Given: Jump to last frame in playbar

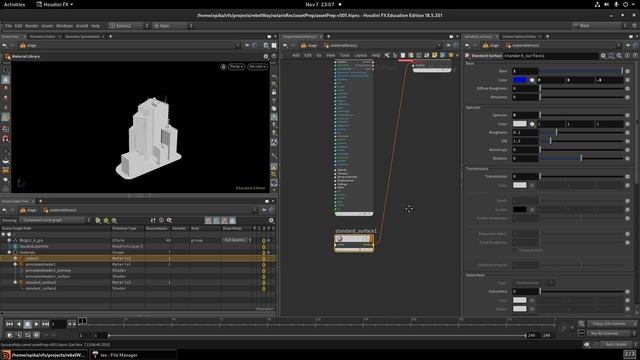Looking at the screenshot, I should (x=45, y=324).
